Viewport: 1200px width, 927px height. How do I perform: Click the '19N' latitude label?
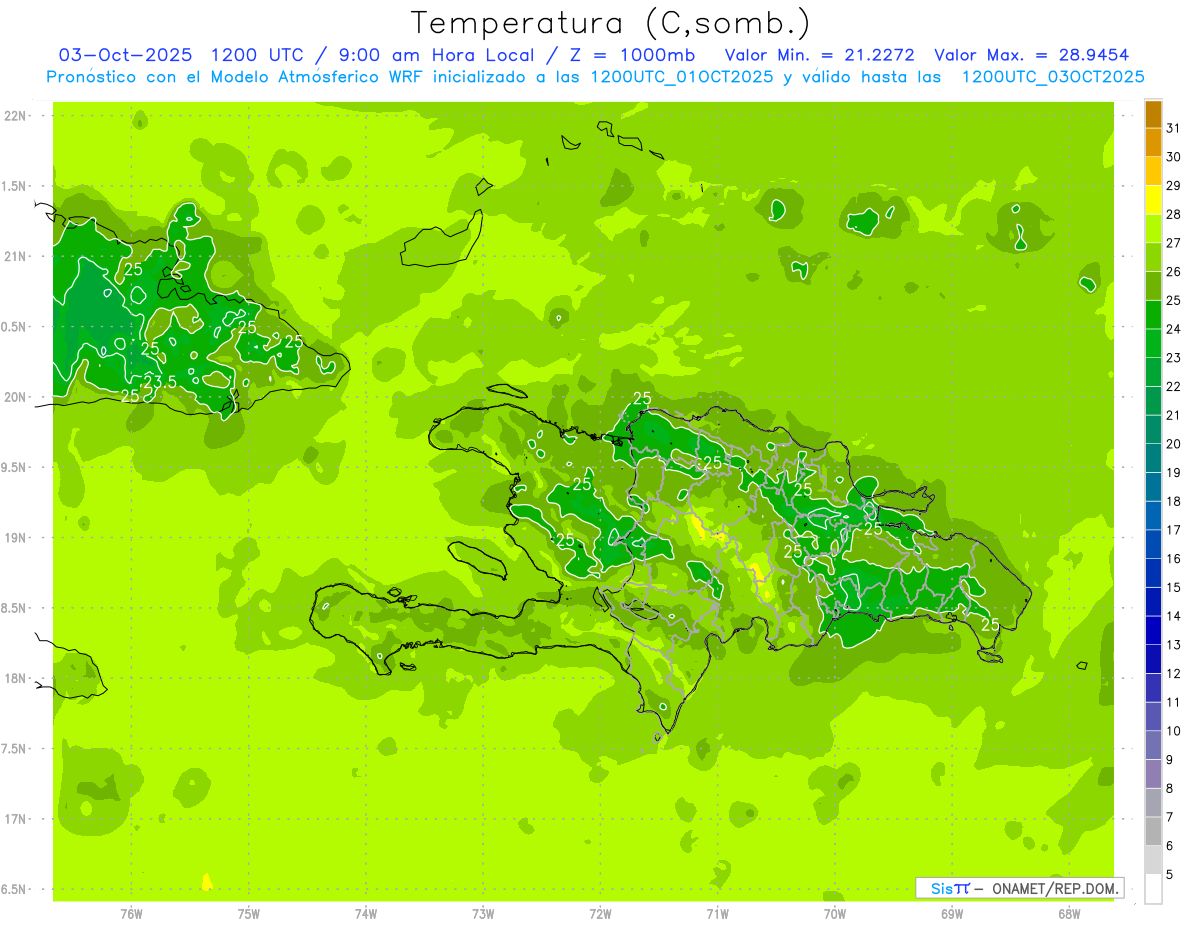coord(15,537)
